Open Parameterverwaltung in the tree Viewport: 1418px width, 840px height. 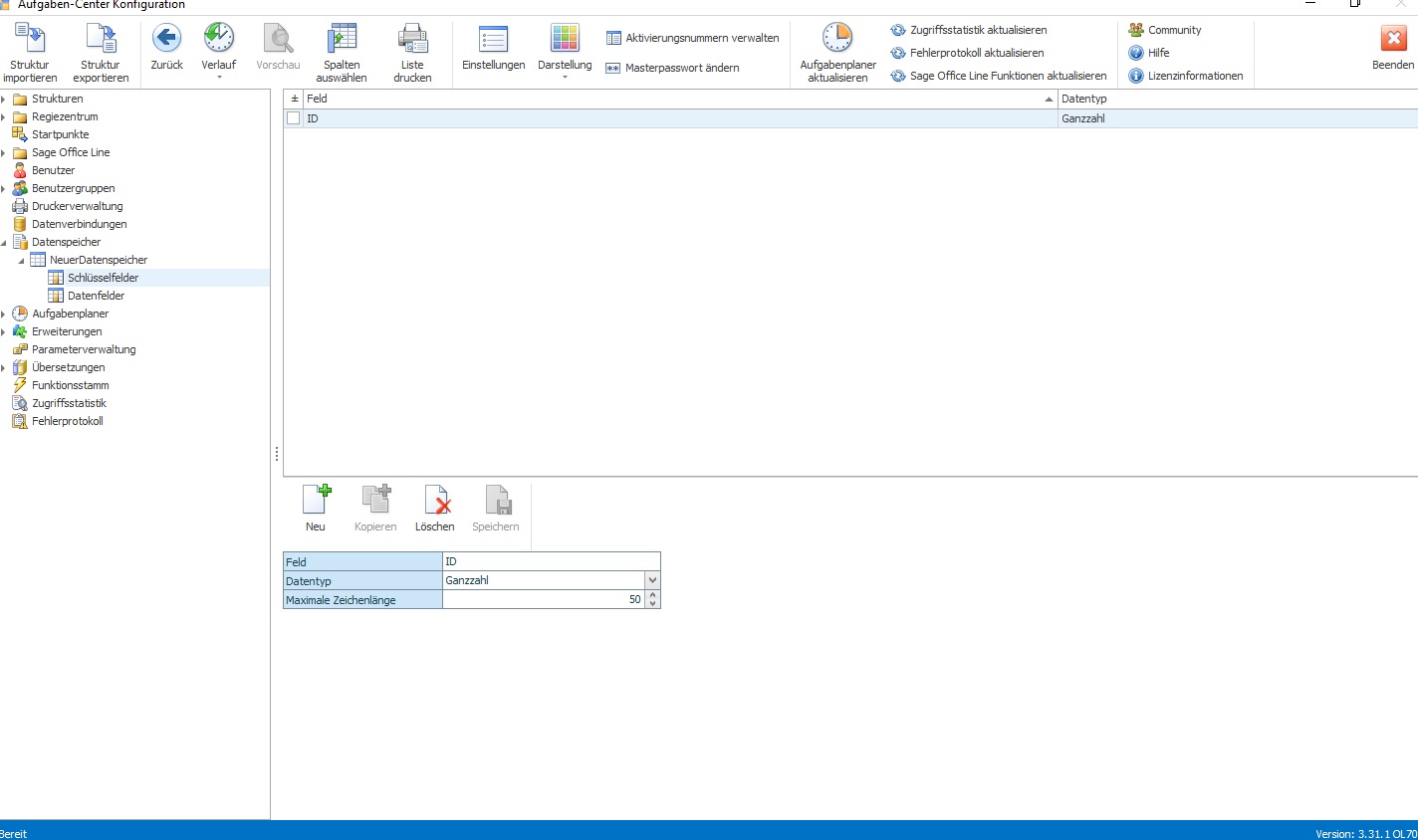pos(84,349)
